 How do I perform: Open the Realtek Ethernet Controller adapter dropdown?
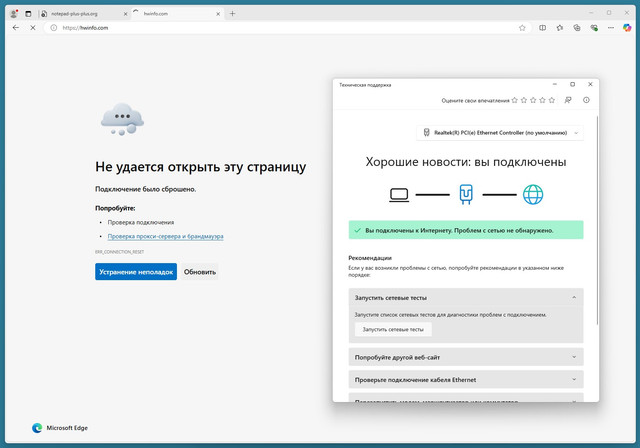pyautogui.click(x=500, y=133)
